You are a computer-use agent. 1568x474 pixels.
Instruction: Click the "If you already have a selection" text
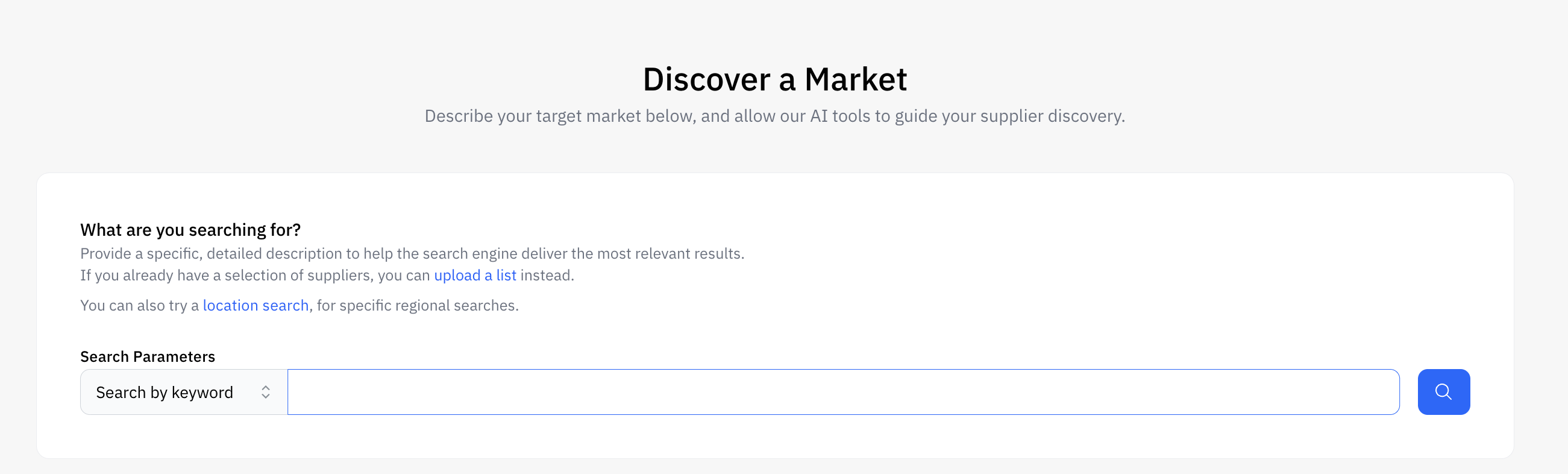[255, 276]
